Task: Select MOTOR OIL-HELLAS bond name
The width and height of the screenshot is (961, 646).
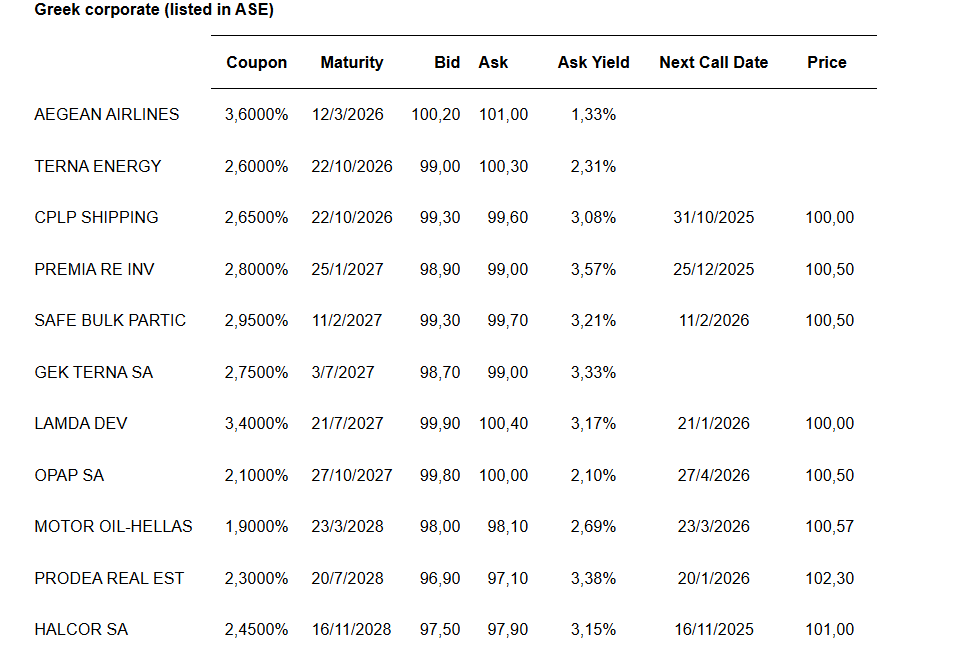Action: pos(113,526)
